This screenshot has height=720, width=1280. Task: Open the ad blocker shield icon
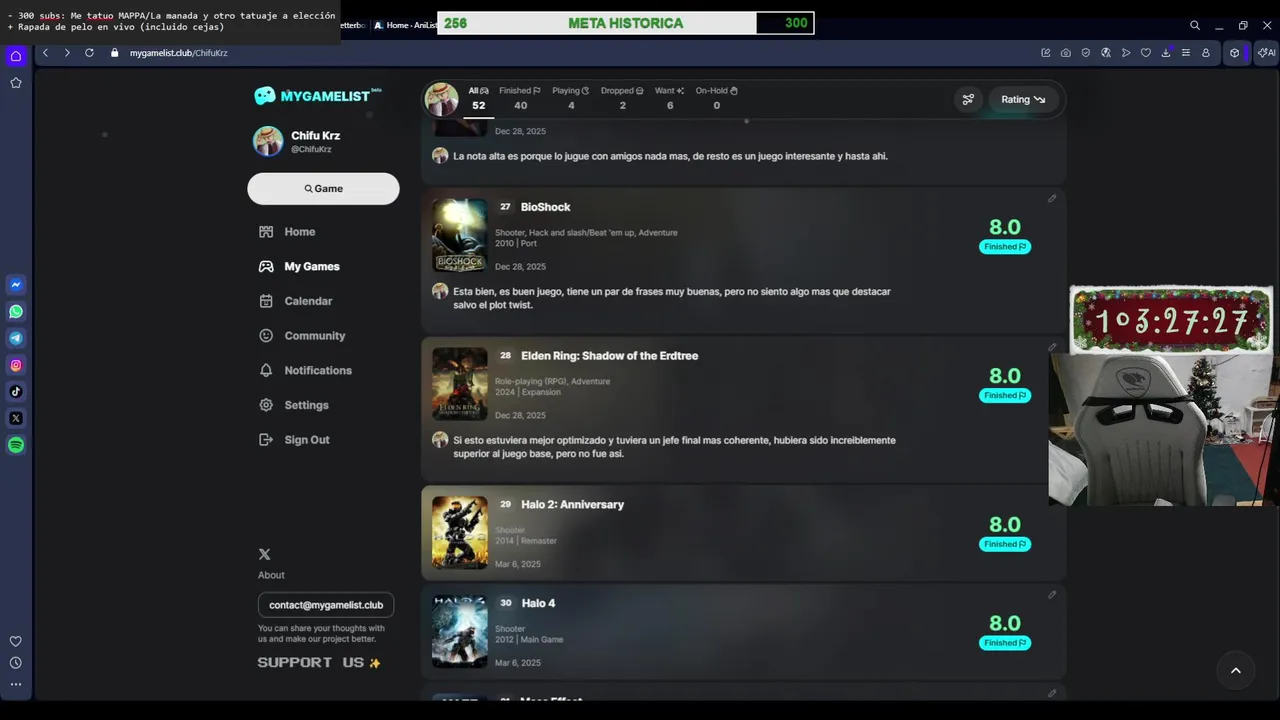tap(1086, 53)
